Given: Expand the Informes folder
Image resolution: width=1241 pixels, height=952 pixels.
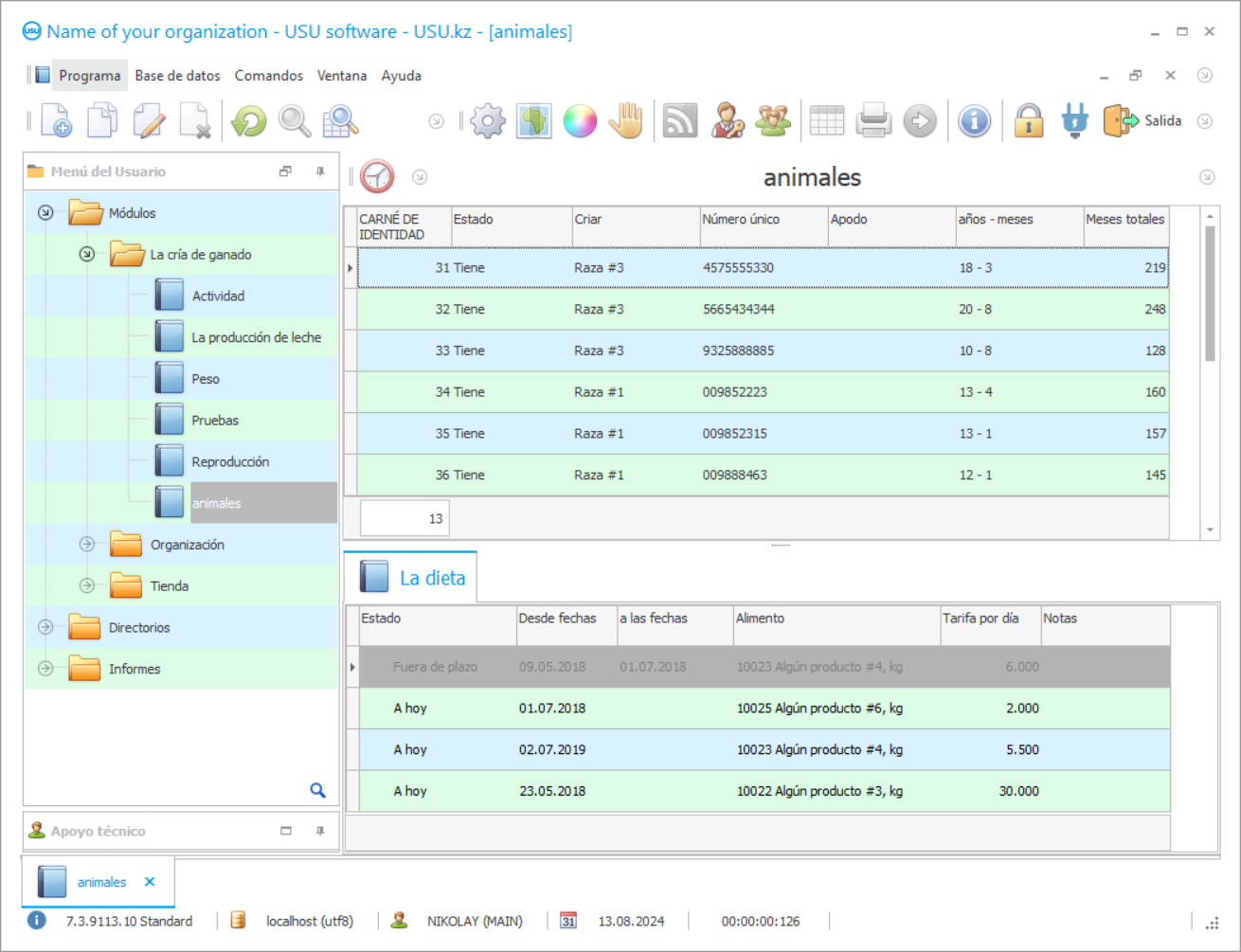Looking at the screenshot, I should (x=45, y=669).
